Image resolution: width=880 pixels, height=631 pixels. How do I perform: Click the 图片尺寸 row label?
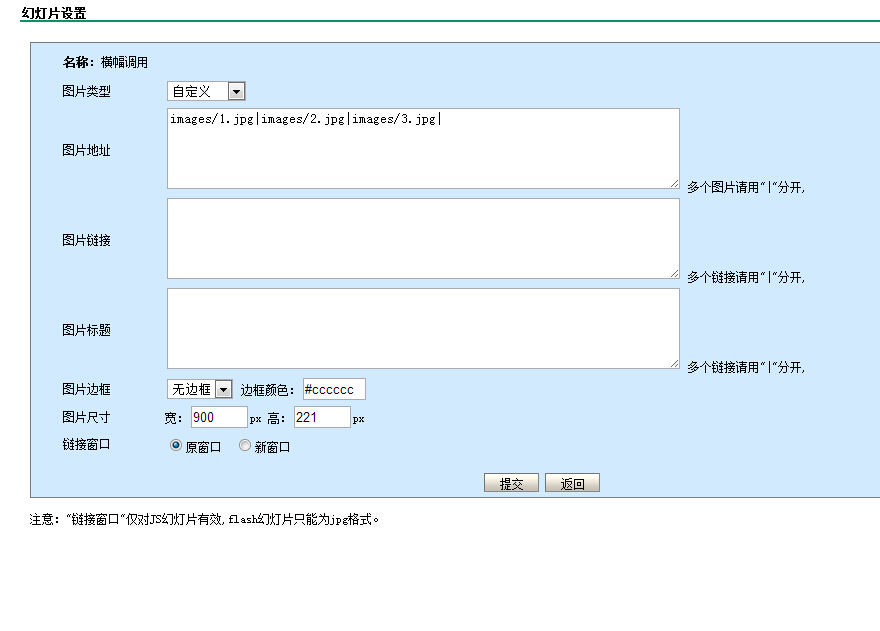click(86, 418)
